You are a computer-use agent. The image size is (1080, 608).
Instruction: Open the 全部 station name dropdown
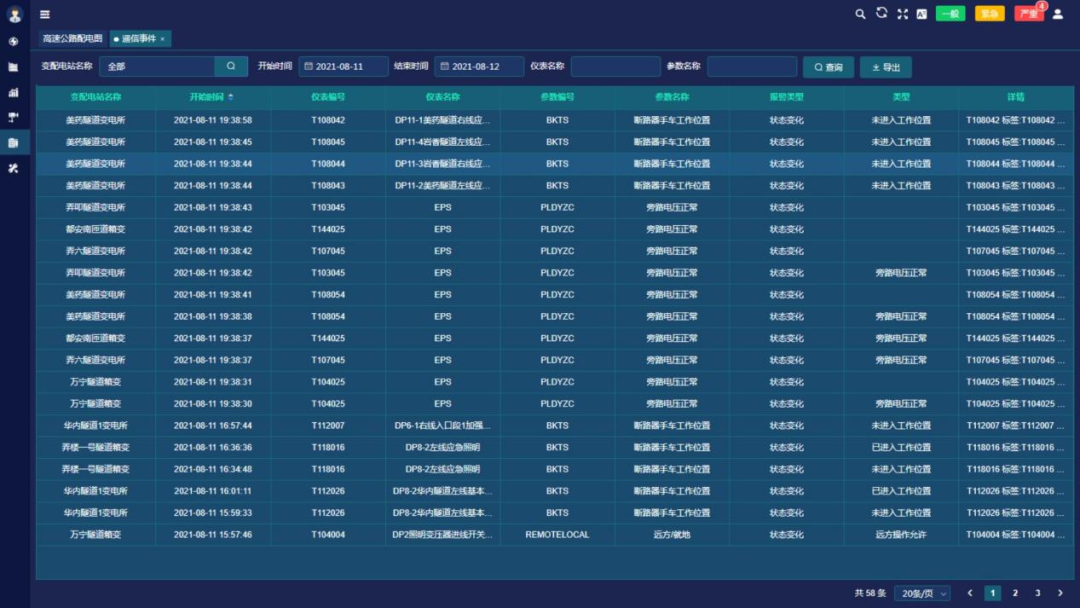[x=160, y=65]
